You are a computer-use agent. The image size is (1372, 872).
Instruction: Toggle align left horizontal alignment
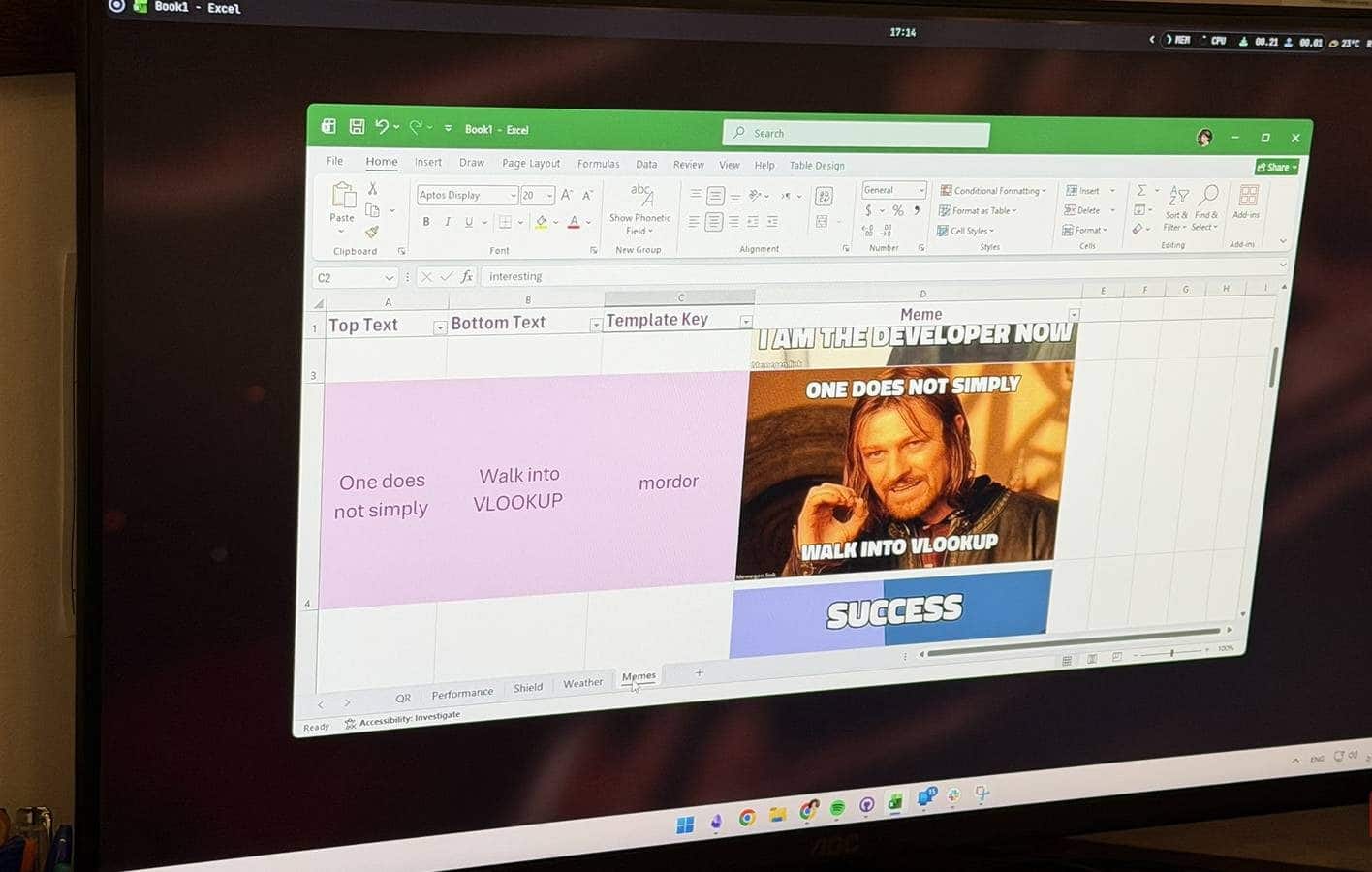[x=694, y=222]
